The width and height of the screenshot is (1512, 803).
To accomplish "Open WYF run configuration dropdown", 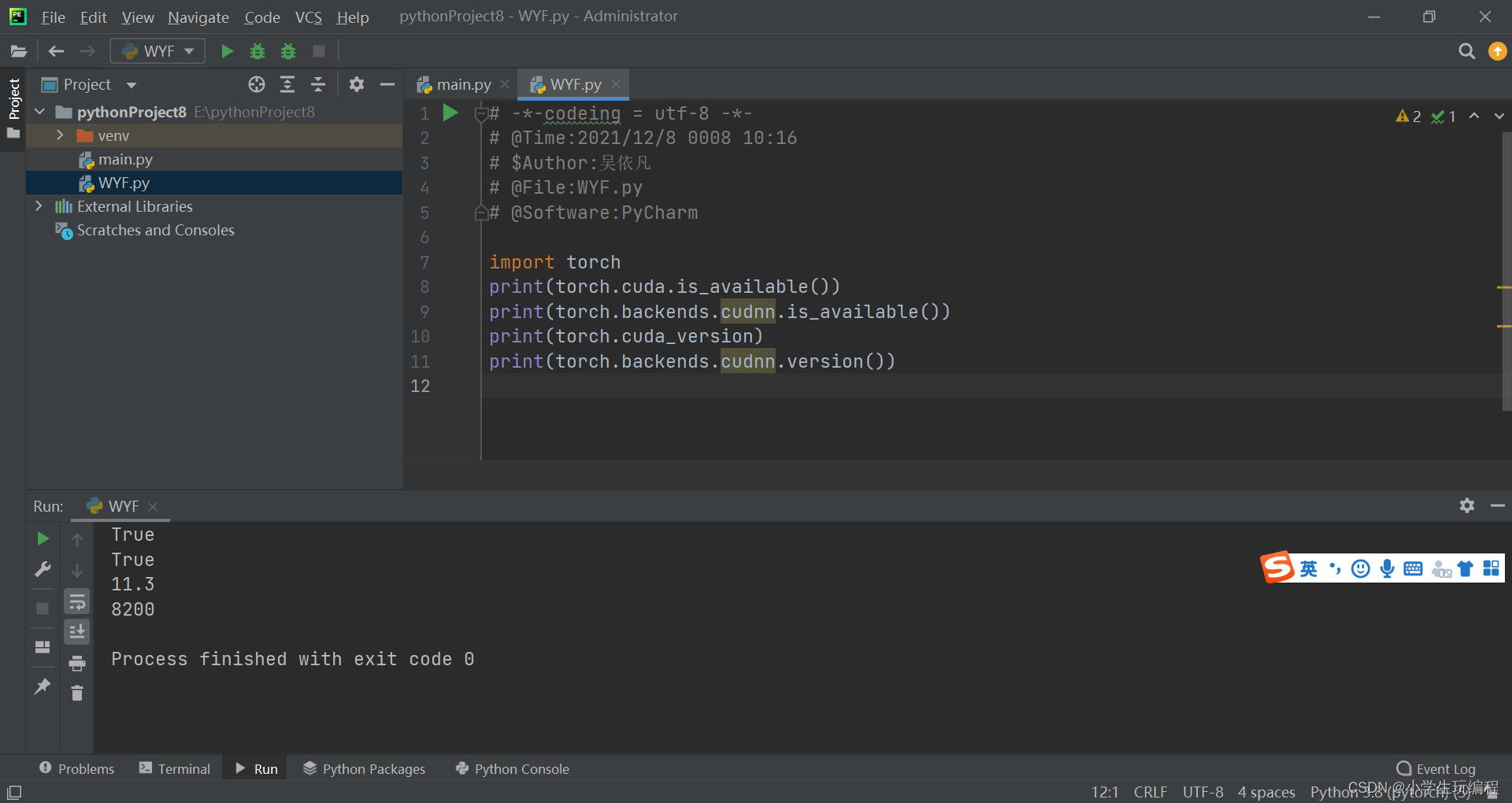I will [157, 51].
